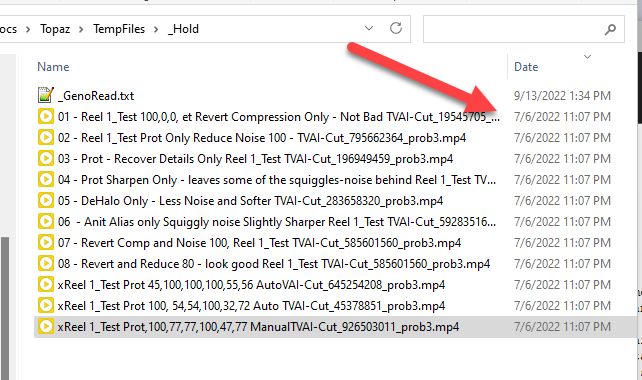Refresh the _Hold folder view
Viewport: 642px width, 380px height.
pos(396,28)
